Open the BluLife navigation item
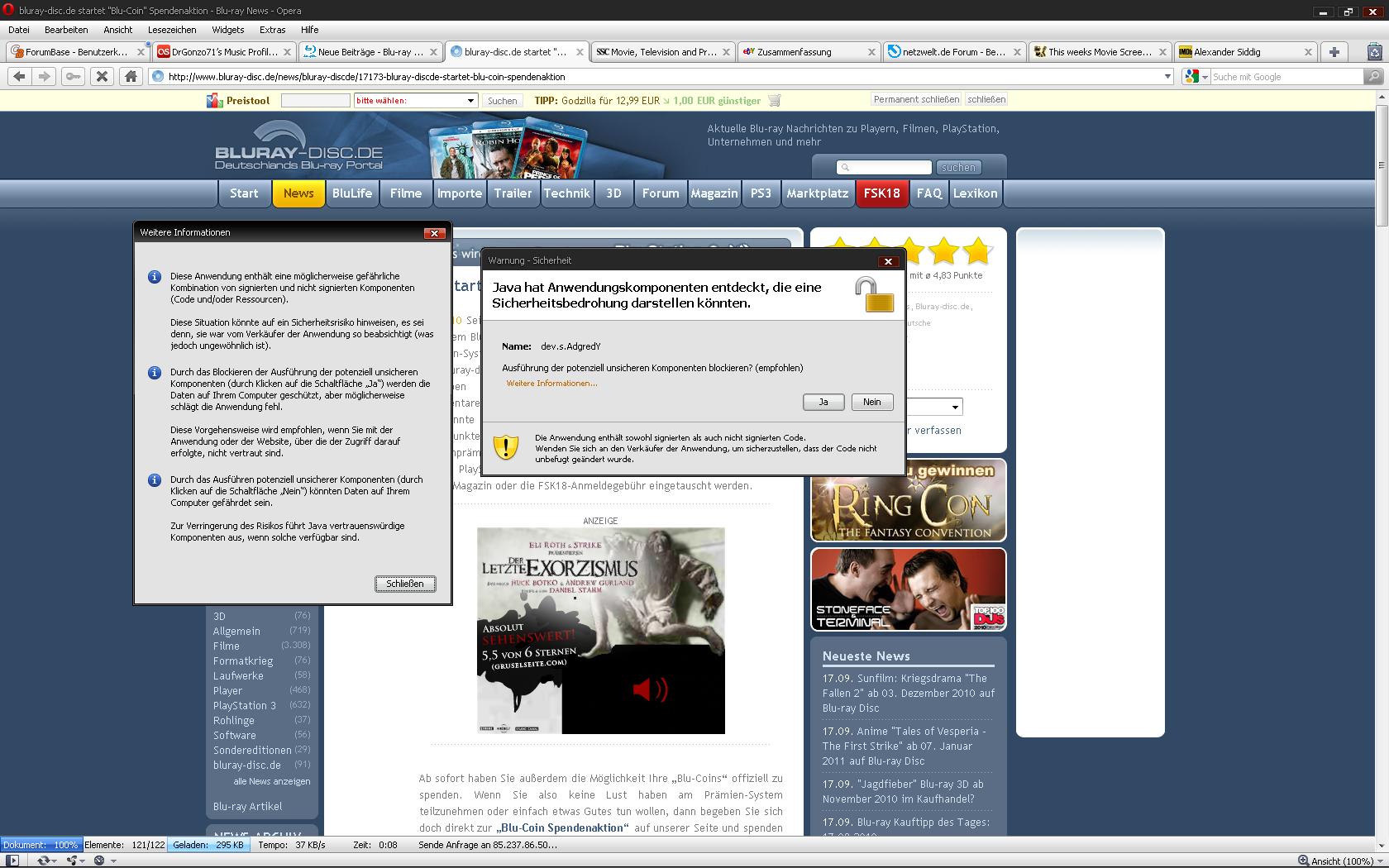The width and height of the screenshot is (1389, 868). pos(352,193)
